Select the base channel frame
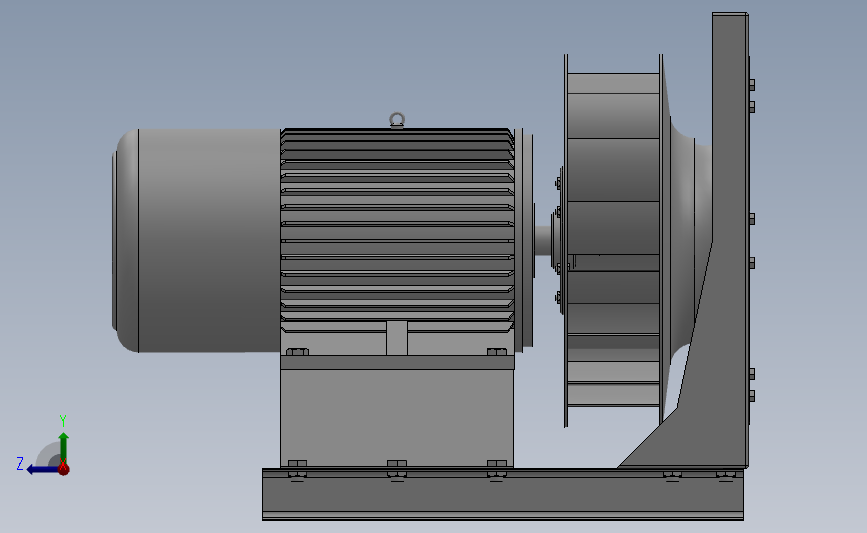Image resolution: width=867 pixels, height=533 pixels. pos(503,494)
